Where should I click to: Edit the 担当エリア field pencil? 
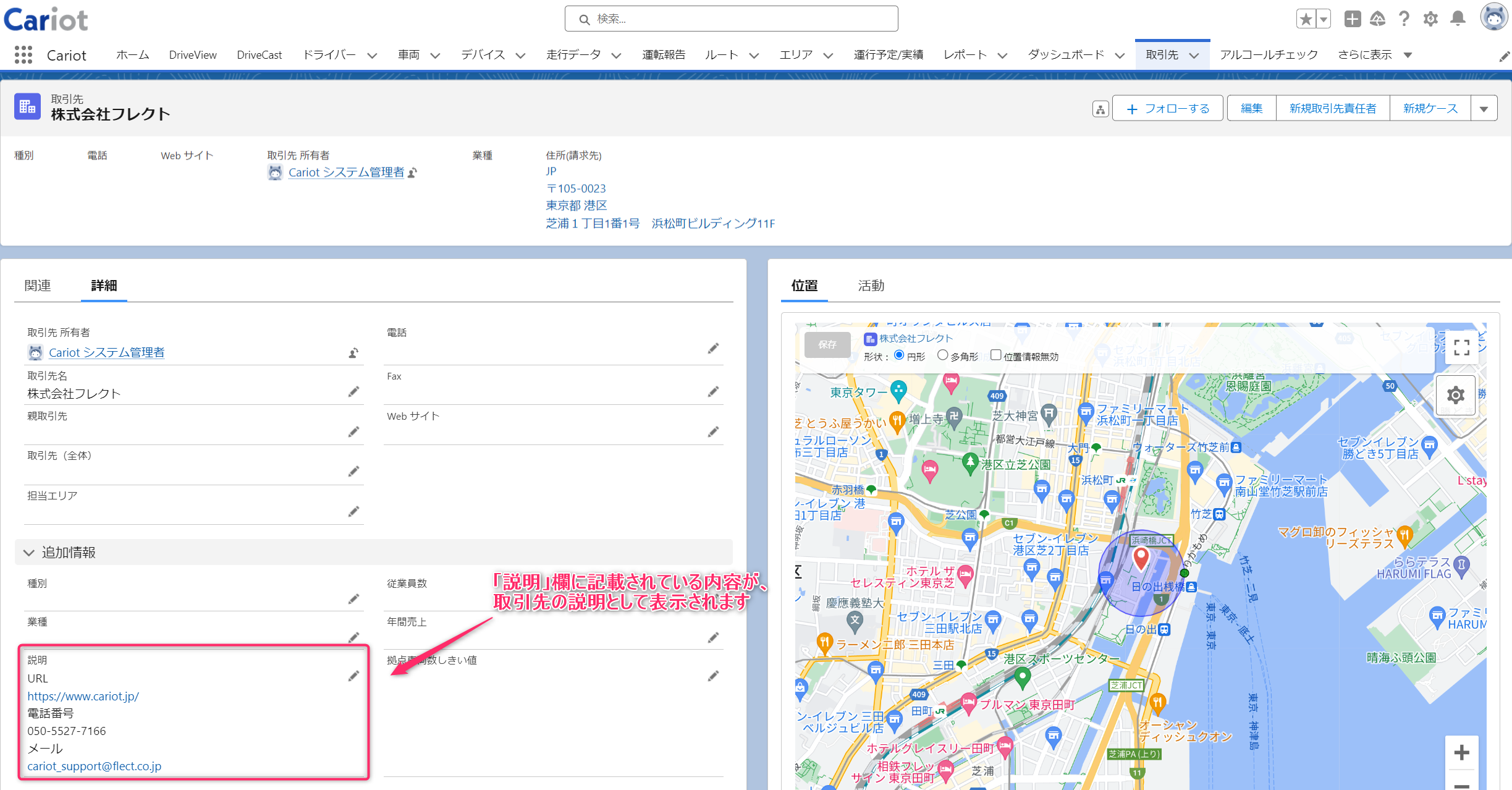point(353,512)
